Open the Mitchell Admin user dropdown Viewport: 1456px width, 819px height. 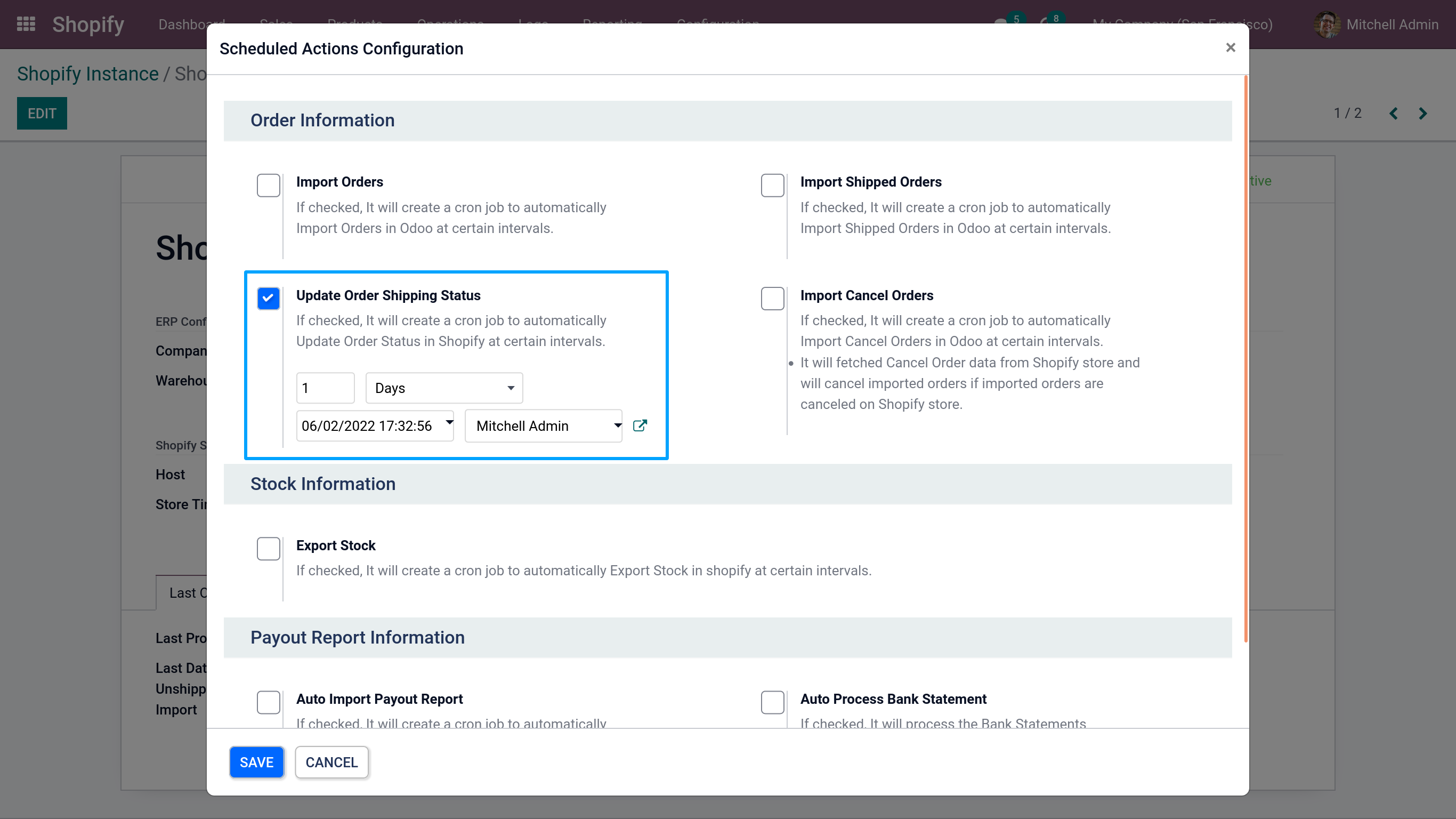[543, 426]
